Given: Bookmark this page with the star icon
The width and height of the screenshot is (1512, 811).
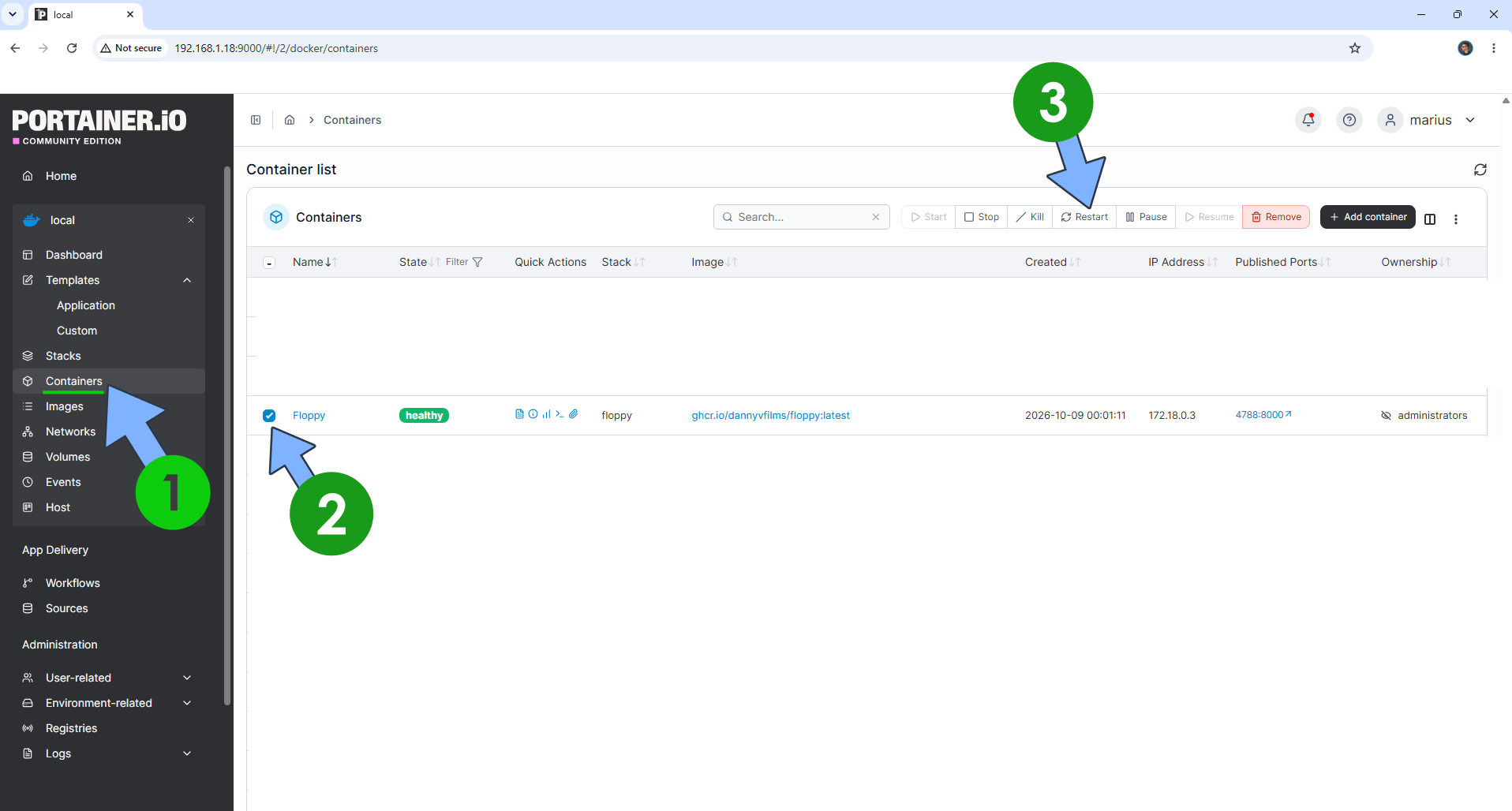Looking at the screenshot, I should click(x=1355, y=48).
